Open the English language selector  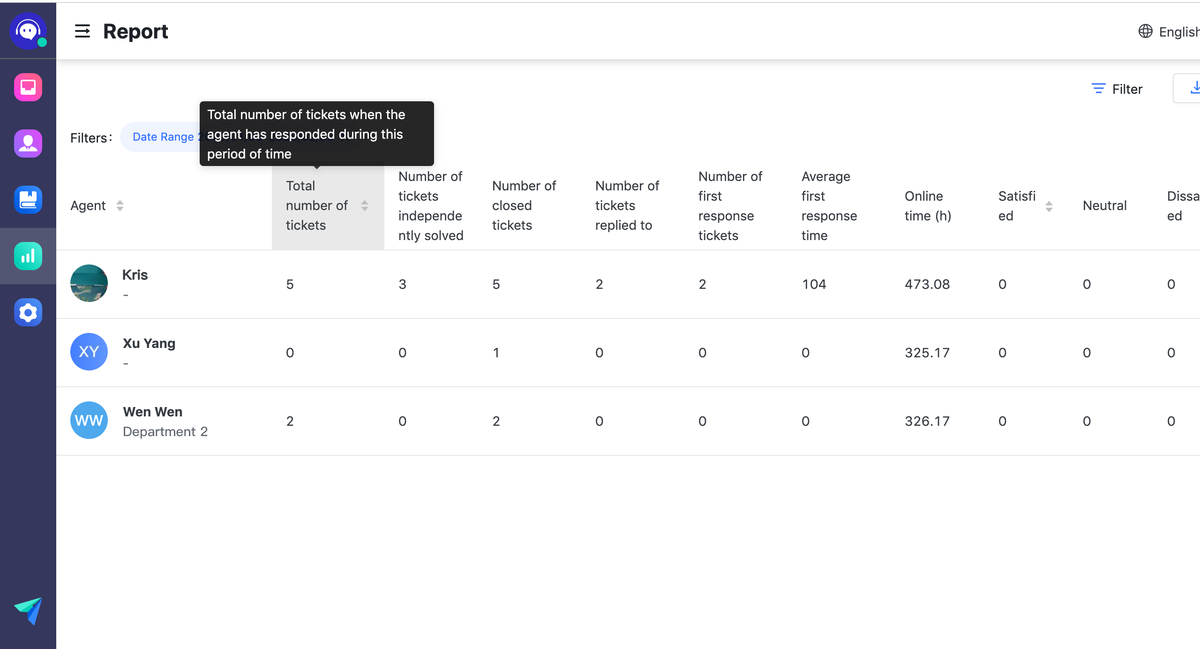1168,32
